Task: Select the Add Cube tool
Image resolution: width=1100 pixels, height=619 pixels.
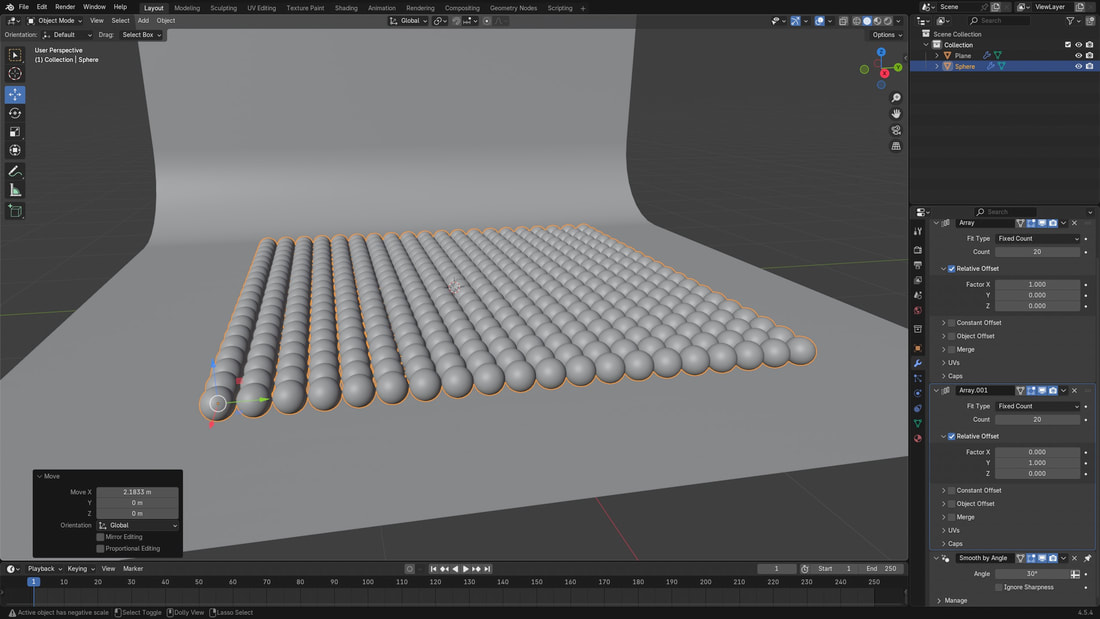Action: click(x=15, y=211)
